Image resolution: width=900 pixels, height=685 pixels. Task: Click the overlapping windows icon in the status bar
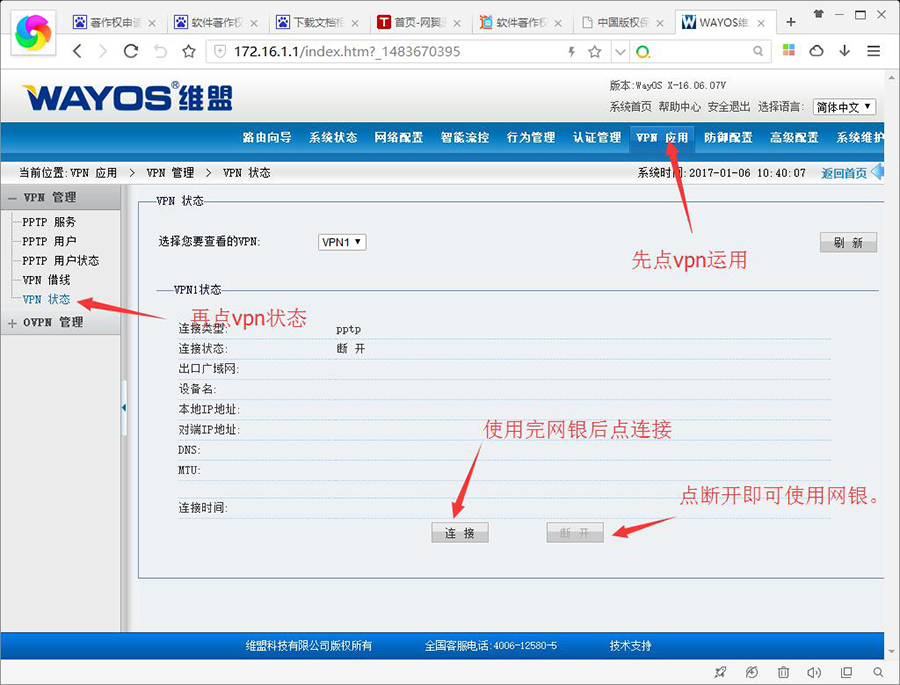pos(846,672)
